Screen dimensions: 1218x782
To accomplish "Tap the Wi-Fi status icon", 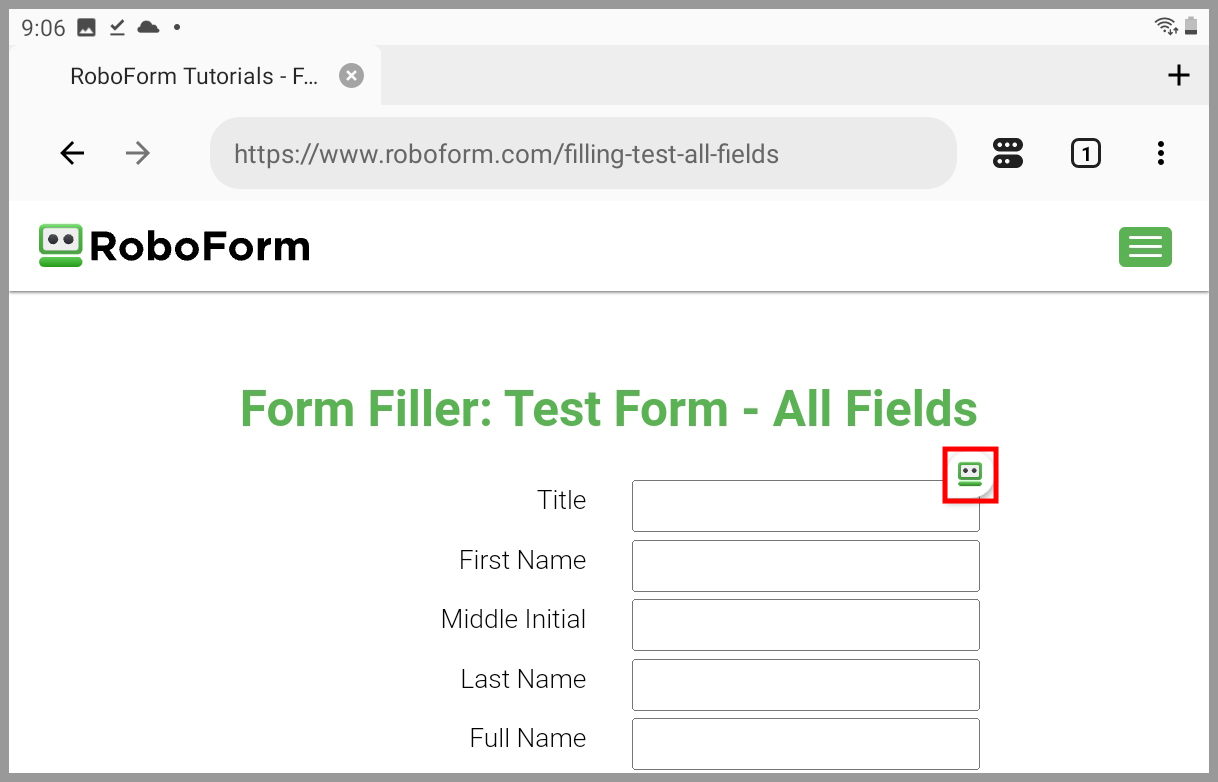I will 1166,27.
